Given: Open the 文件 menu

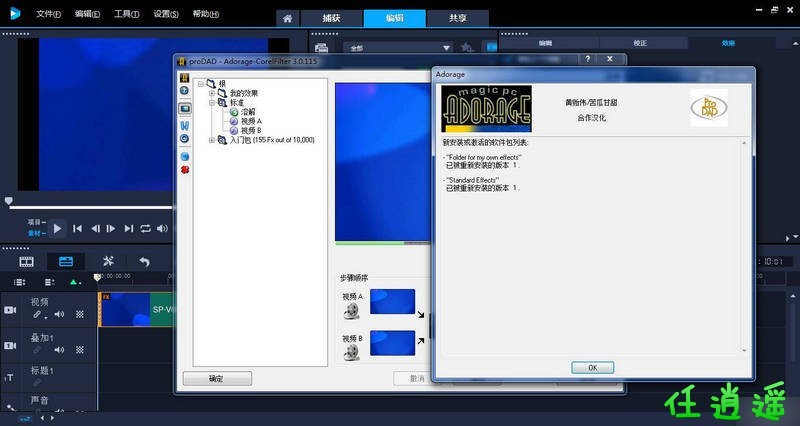Looking at the screenshot, I should pyautogui.click(x=48, y=14).
